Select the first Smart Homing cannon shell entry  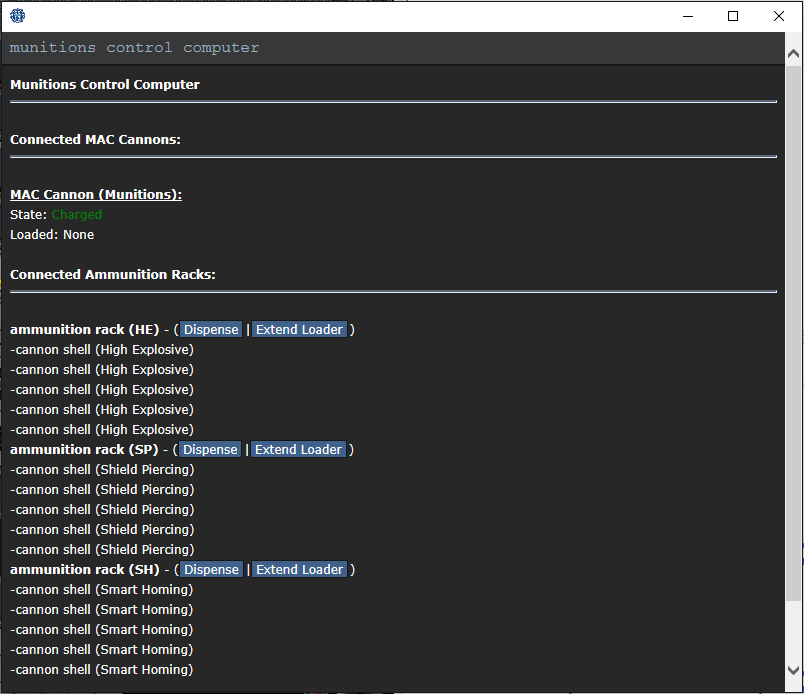click(x=102, y=590)
